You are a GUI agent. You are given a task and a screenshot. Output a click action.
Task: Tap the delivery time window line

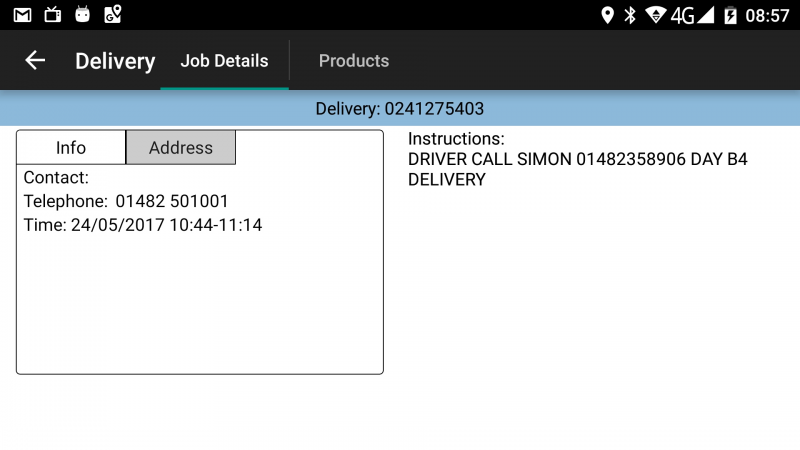[x=143, y=225]
